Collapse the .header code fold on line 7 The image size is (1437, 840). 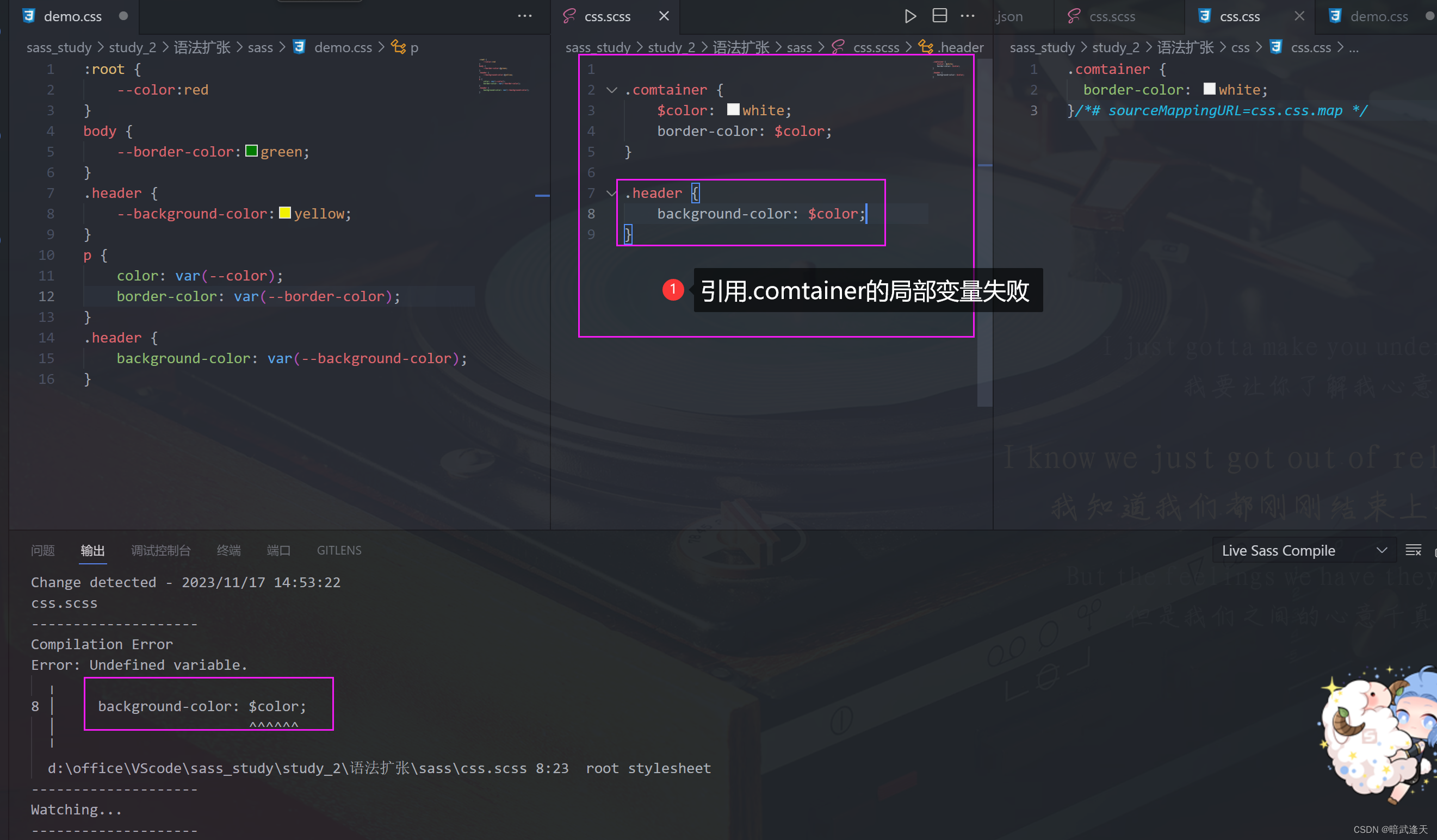click(612, 192)
